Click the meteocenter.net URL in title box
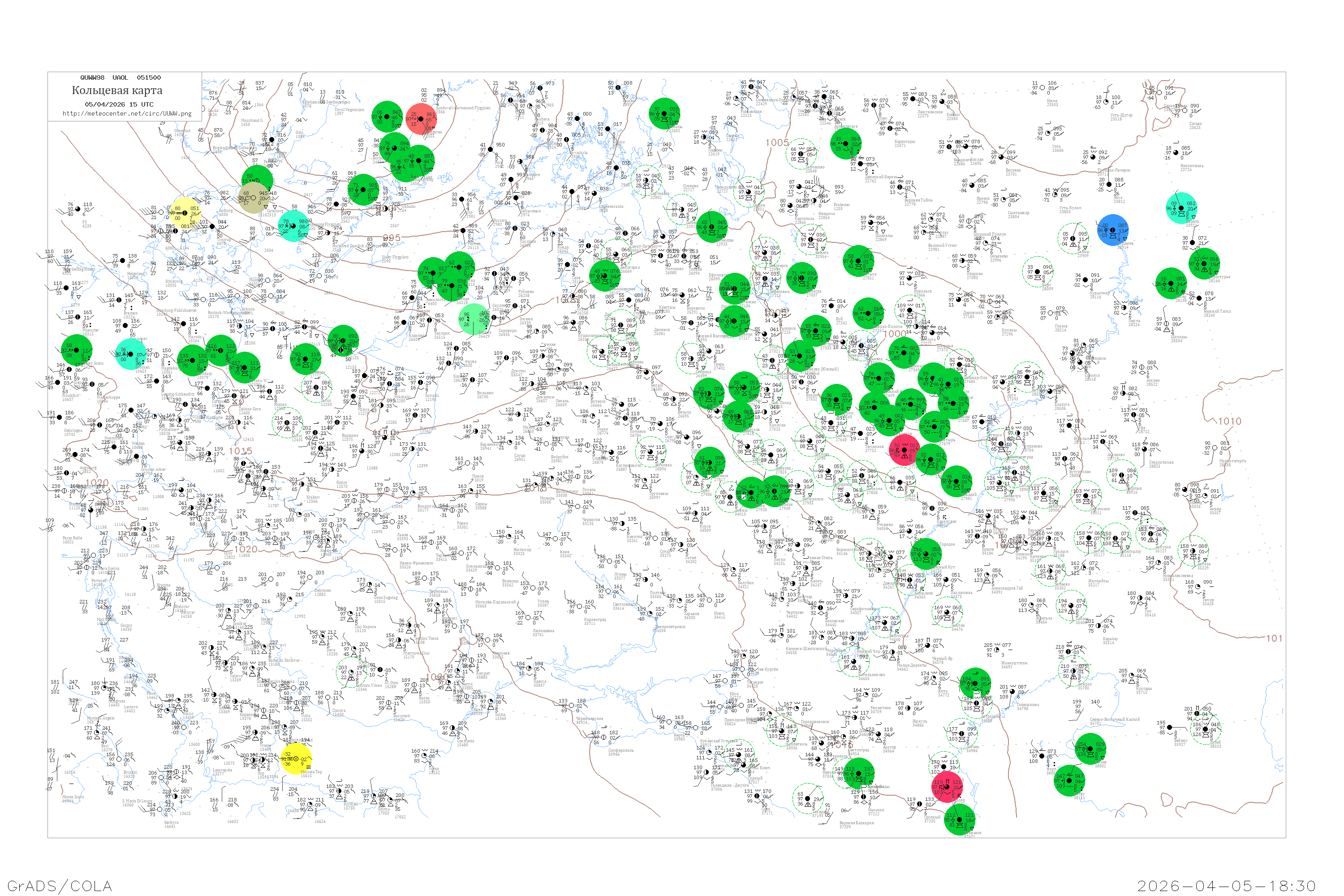The image size is (1344, 896). pos(127,114)
